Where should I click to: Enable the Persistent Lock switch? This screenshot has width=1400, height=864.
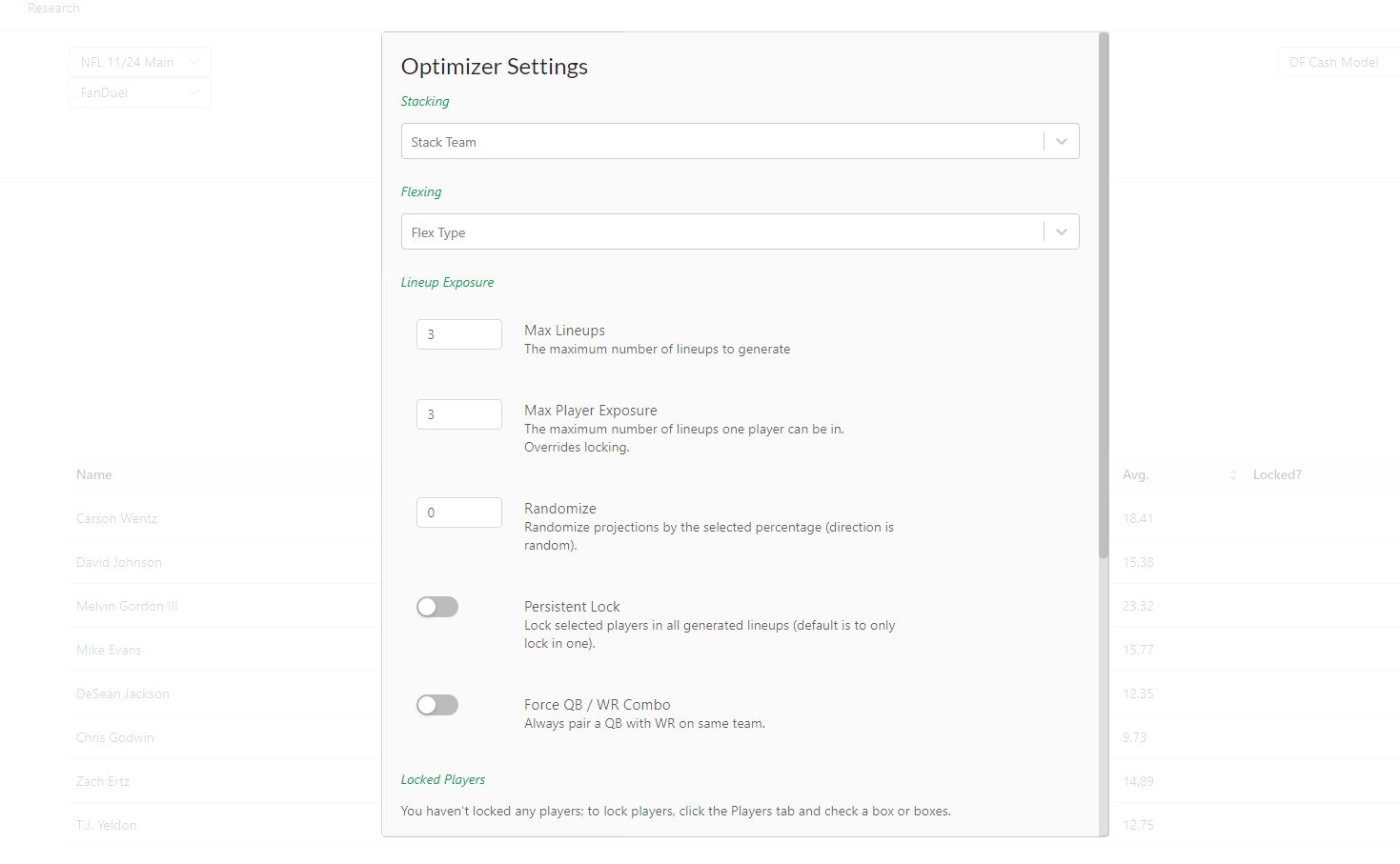pos(437,607)
